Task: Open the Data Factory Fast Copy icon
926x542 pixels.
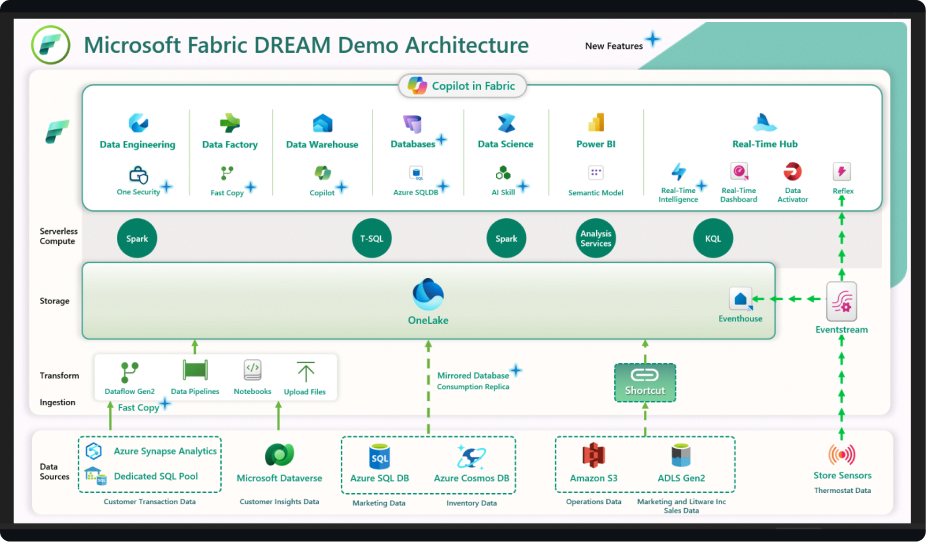Action: tap(227, 173)
